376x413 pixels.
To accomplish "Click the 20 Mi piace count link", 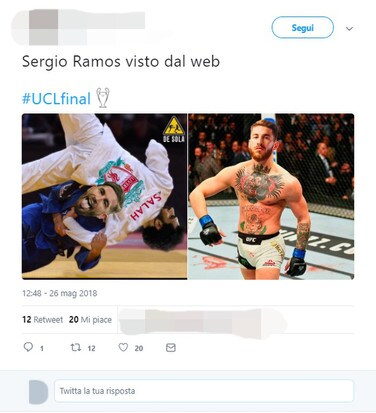I will (x=90, y=320).
